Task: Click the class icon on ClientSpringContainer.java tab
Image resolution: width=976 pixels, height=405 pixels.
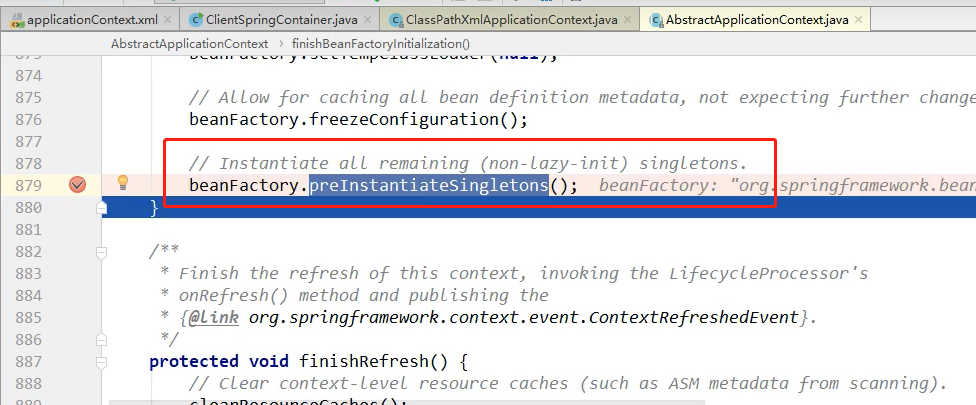Action: click(197, 20)
